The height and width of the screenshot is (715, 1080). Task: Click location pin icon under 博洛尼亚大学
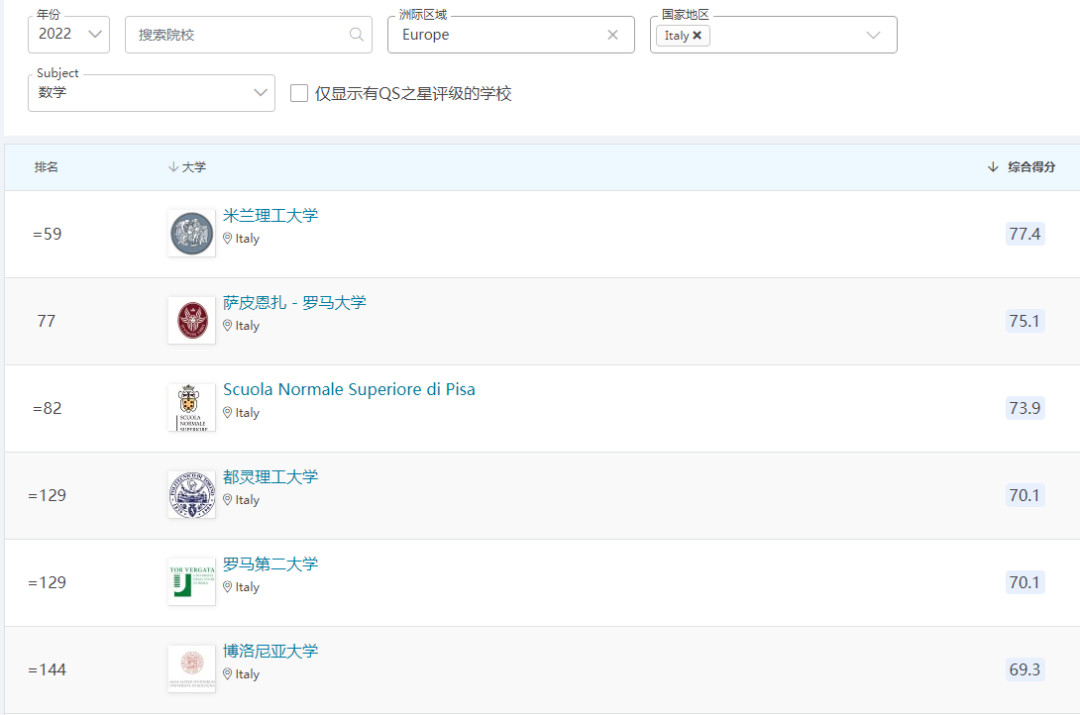[x=227, y=674]
